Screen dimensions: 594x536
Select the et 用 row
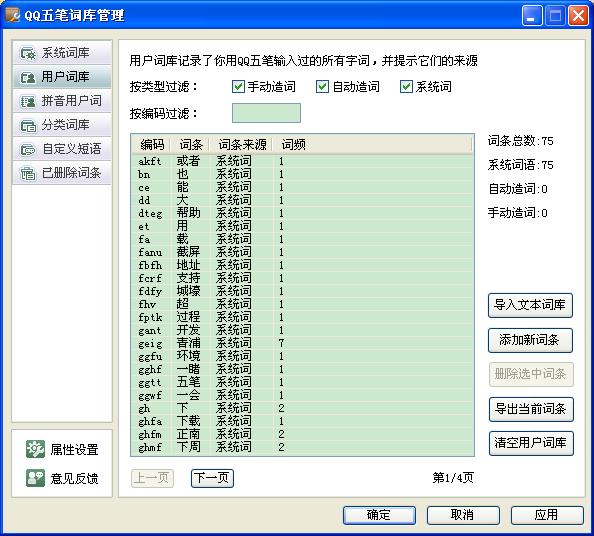(x=303, y=226)
